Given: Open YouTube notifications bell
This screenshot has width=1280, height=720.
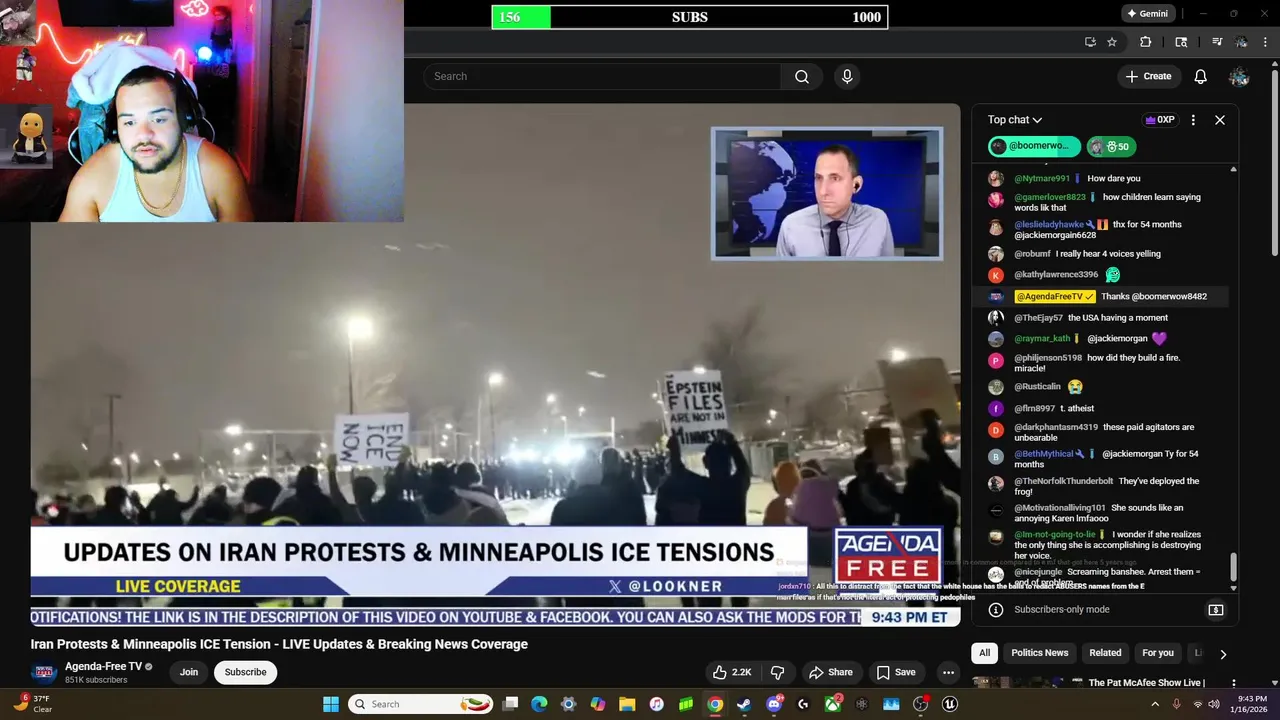Looking at the screenshot, I should point(1201,77).
